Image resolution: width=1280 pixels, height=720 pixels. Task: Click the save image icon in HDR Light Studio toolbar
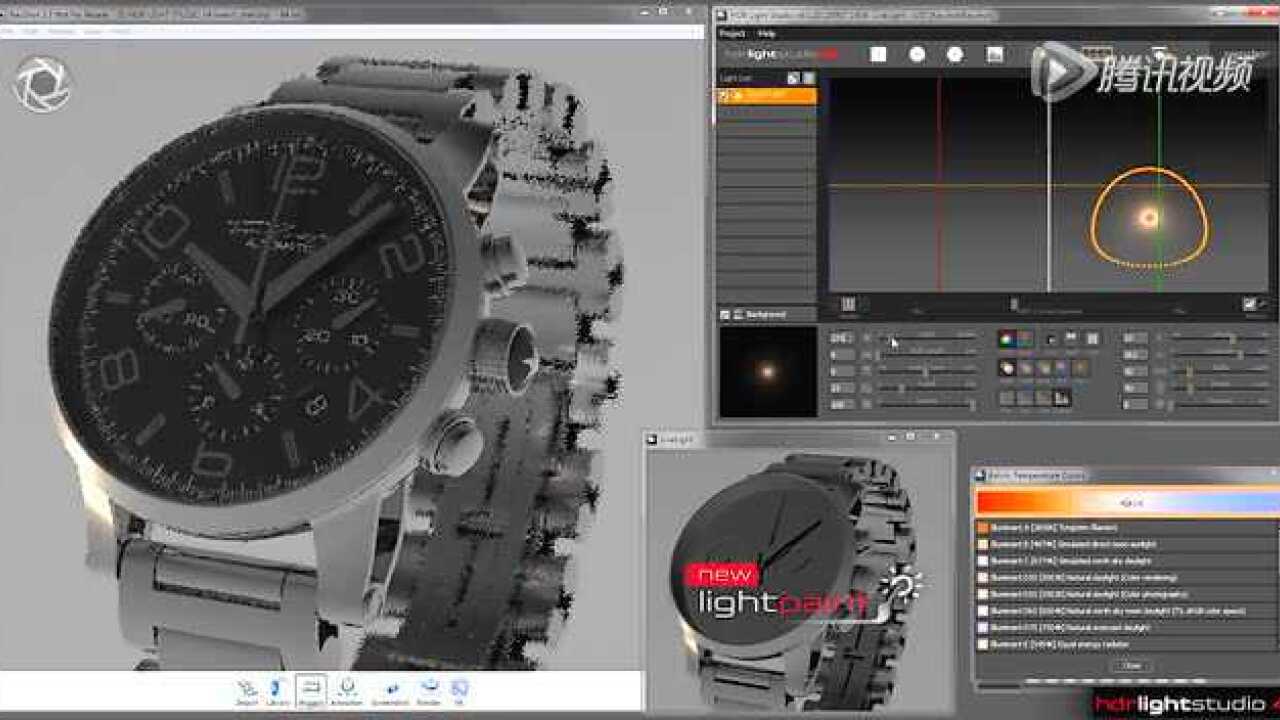pyautogui.click(x=993, y=55)
